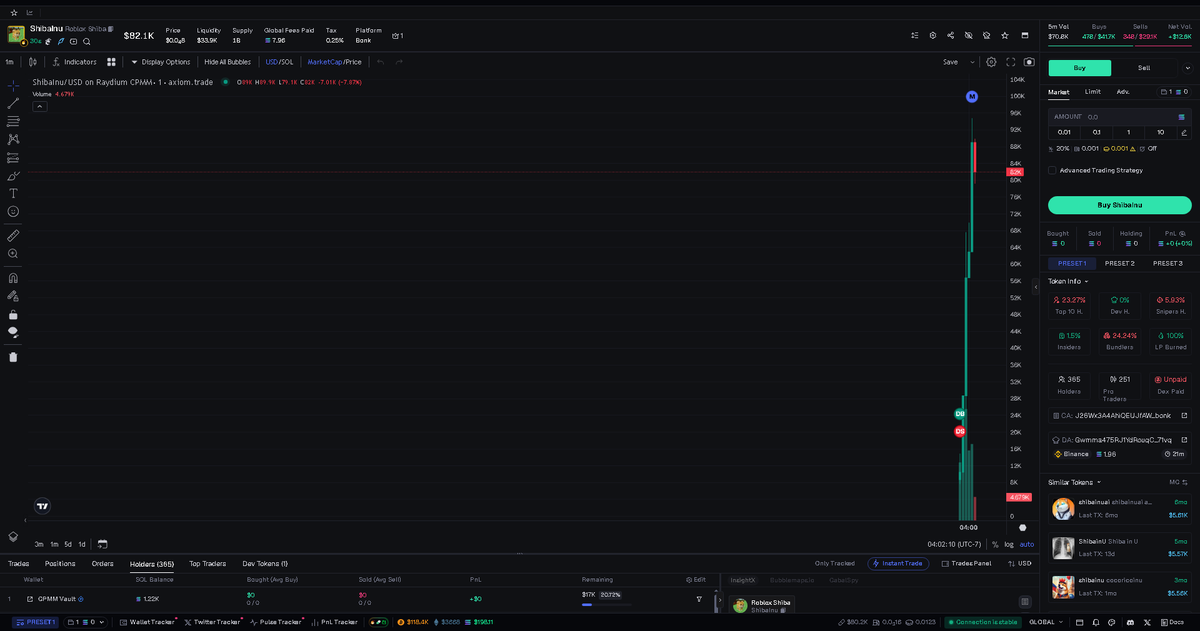Select the Text annotation tool
The height and width of the screenshot is (631, 1200).
(13, 193)
